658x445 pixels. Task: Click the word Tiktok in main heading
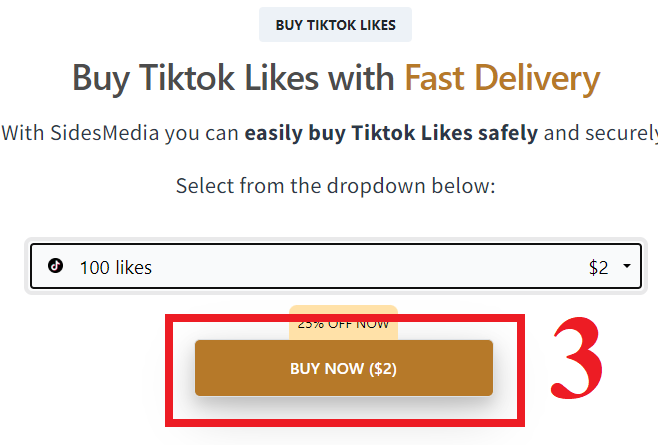point(186,78)
